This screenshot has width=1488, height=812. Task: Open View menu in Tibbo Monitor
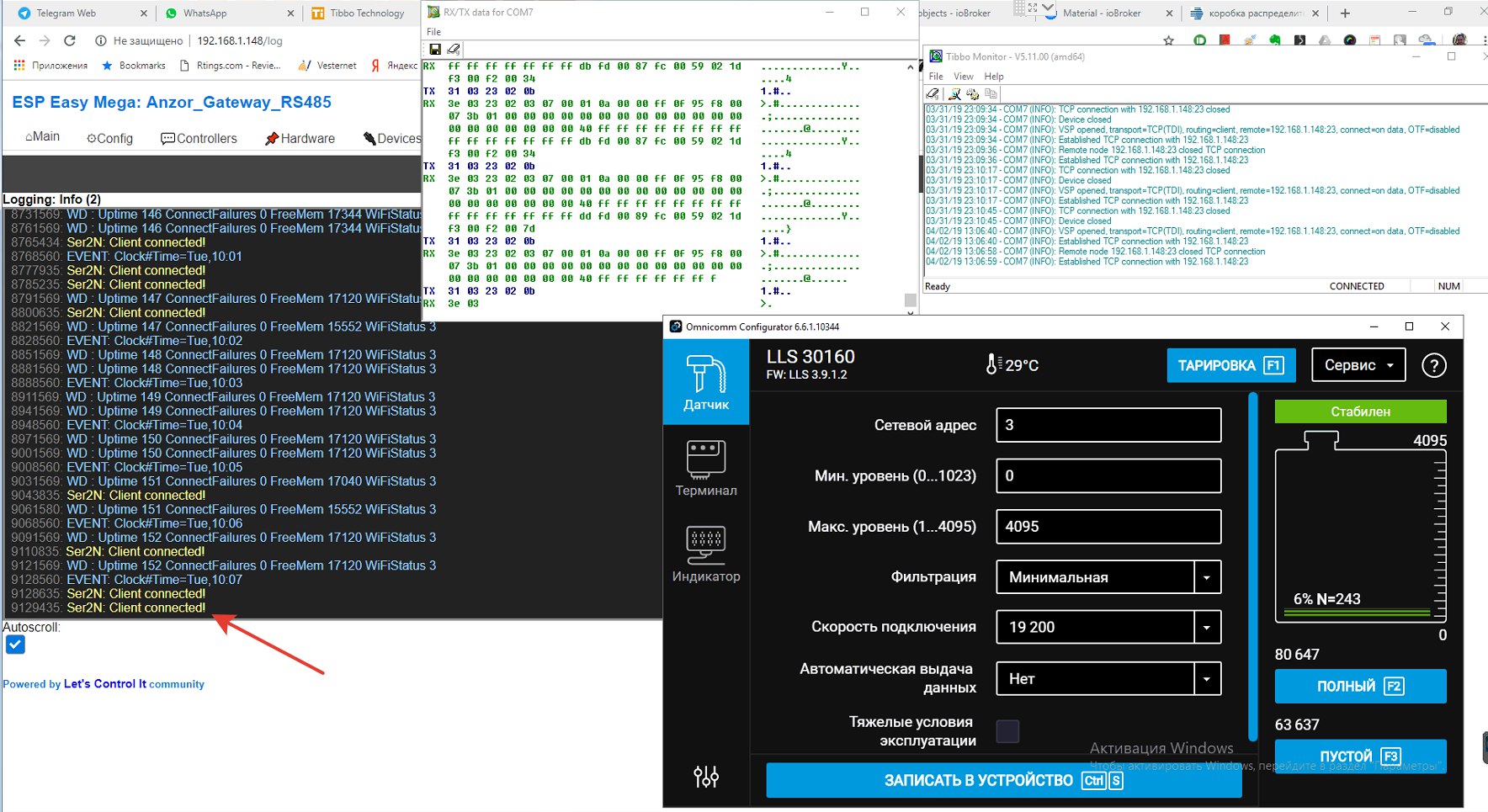(964, 76)
